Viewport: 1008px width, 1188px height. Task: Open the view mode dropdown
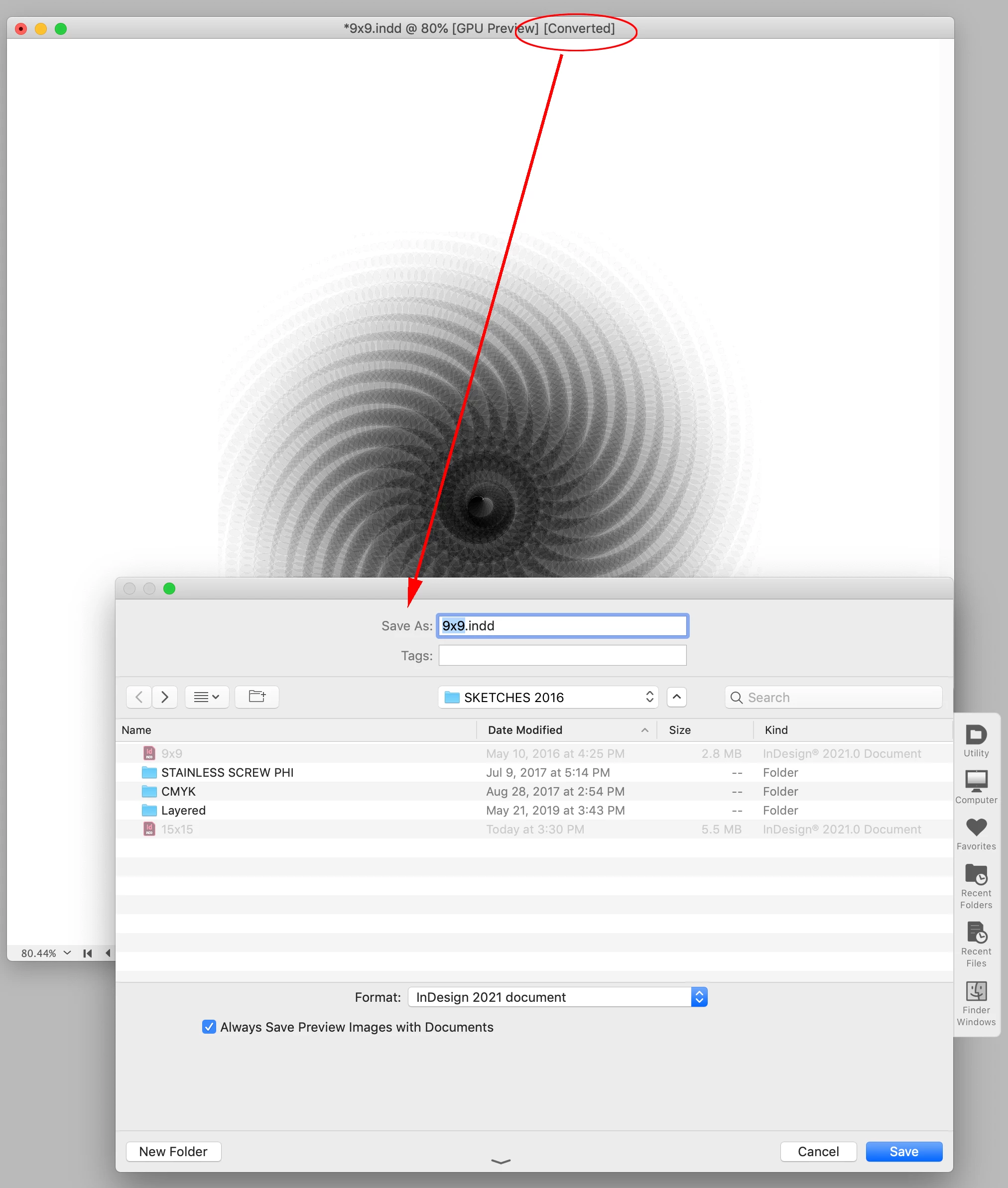click(x=206, y=696)
